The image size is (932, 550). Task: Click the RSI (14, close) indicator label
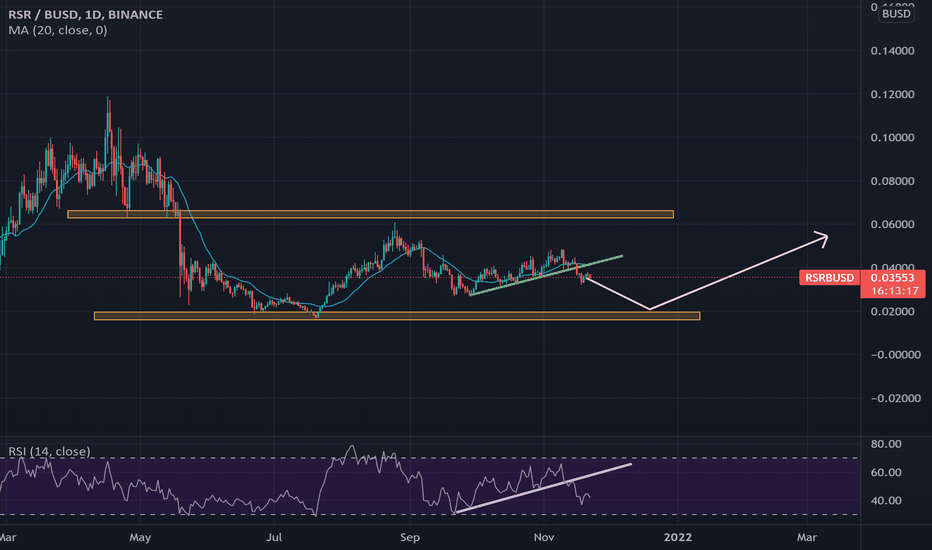[x=49, y=451]
